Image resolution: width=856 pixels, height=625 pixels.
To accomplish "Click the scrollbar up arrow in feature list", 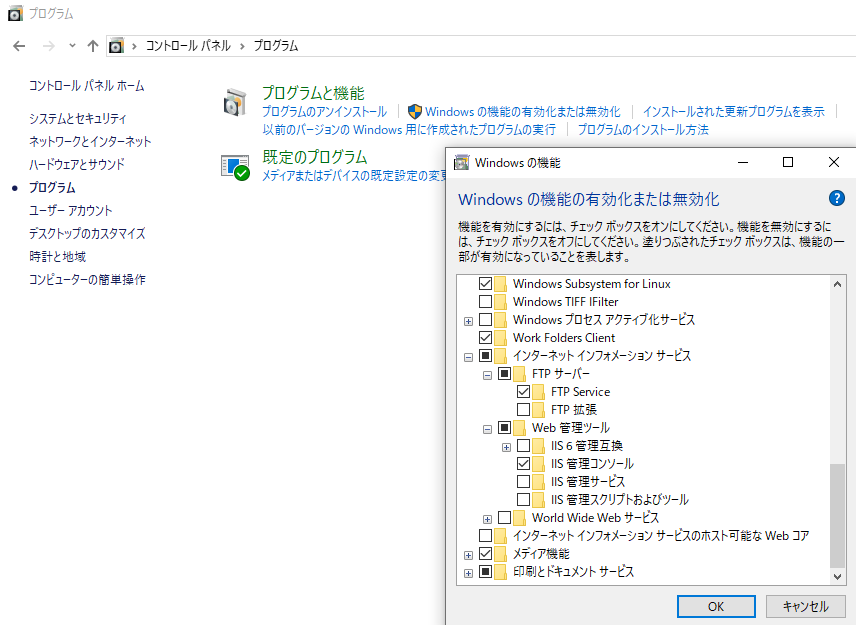I will pyautogui.click(x=837, y=284).
